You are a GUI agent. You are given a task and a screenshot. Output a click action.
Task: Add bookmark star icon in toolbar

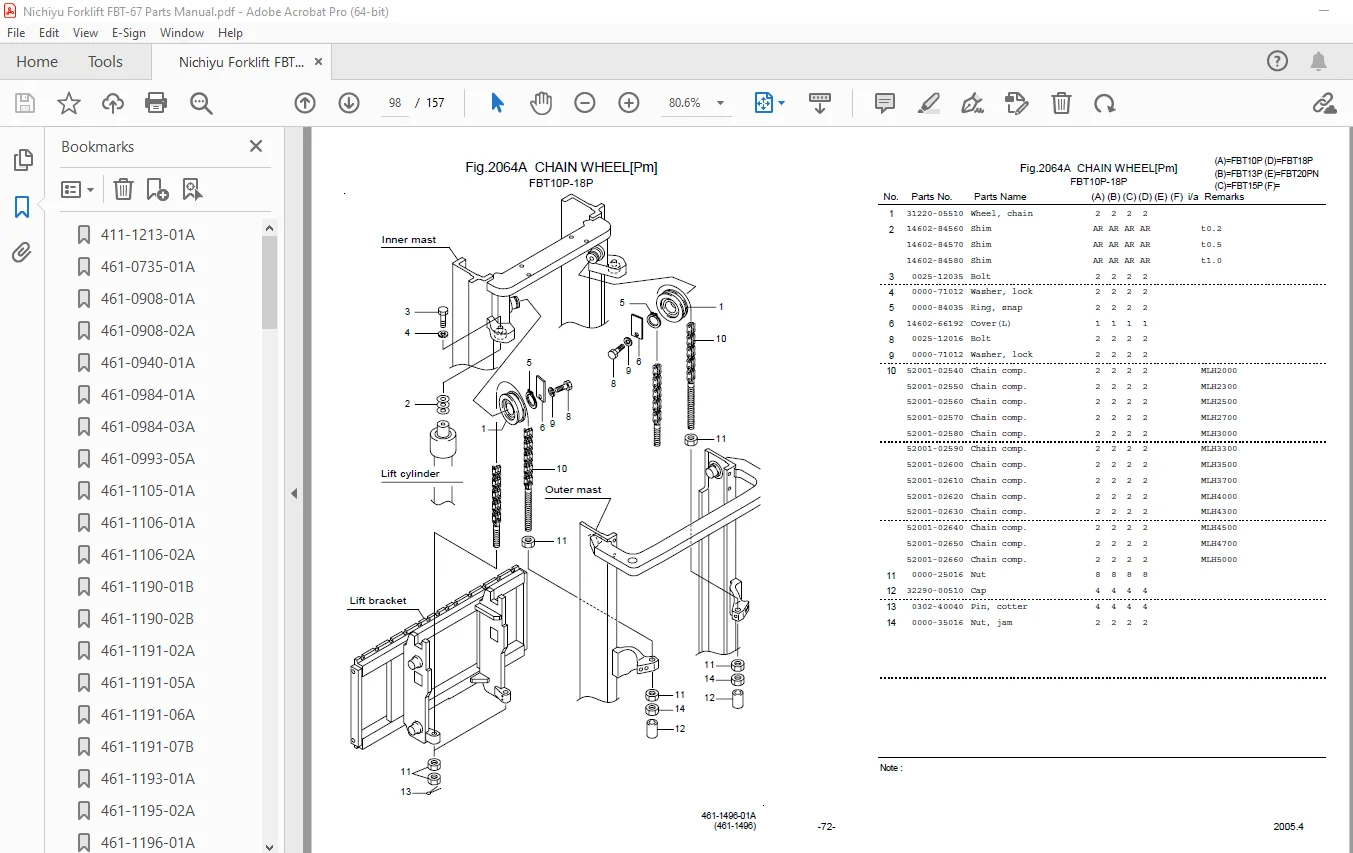[x=68, y=103]
